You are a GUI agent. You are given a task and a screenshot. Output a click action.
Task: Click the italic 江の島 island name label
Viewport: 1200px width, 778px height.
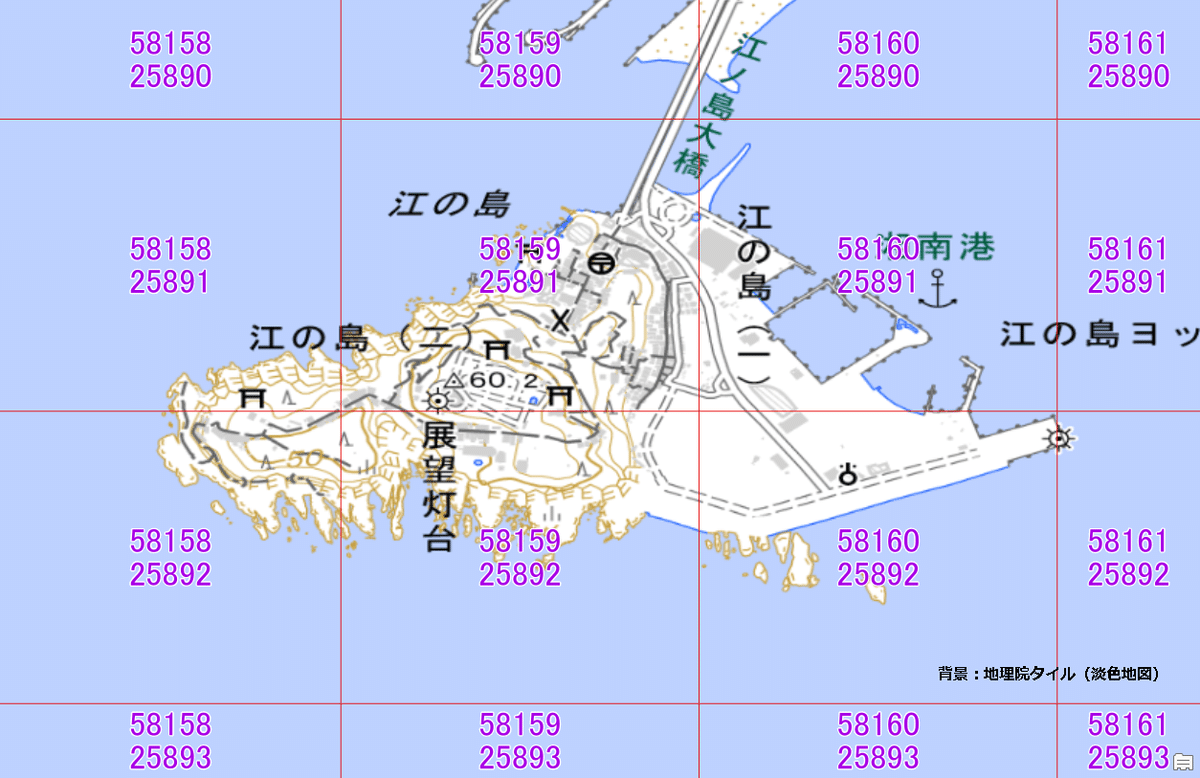click(x=450, y=205)
